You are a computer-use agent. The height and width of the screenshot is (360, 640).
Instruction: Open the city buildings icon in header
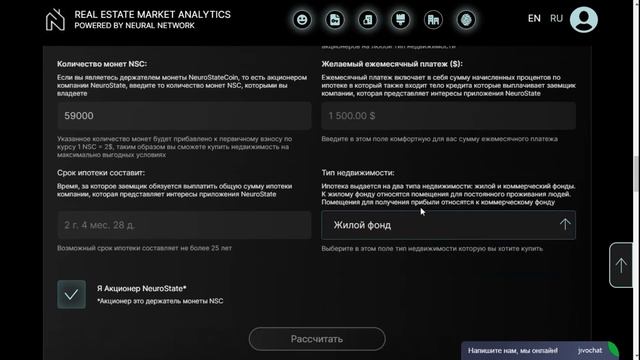point(433,20)
